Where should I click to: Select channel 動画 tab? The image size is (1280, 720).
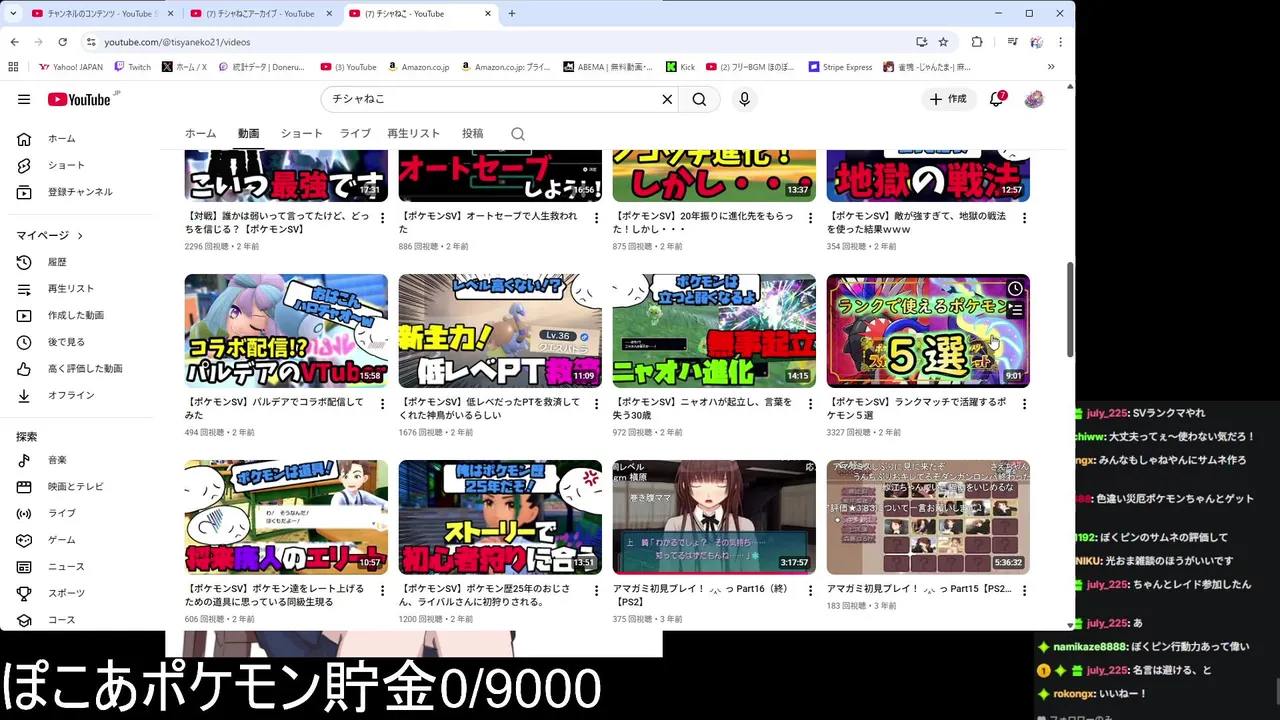pos(248,134)
